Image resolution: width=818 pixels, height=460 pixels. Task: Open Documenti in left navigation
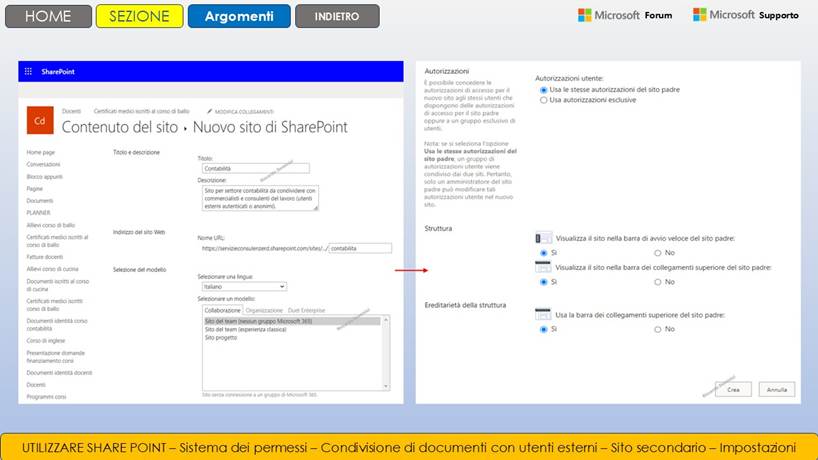40,201
